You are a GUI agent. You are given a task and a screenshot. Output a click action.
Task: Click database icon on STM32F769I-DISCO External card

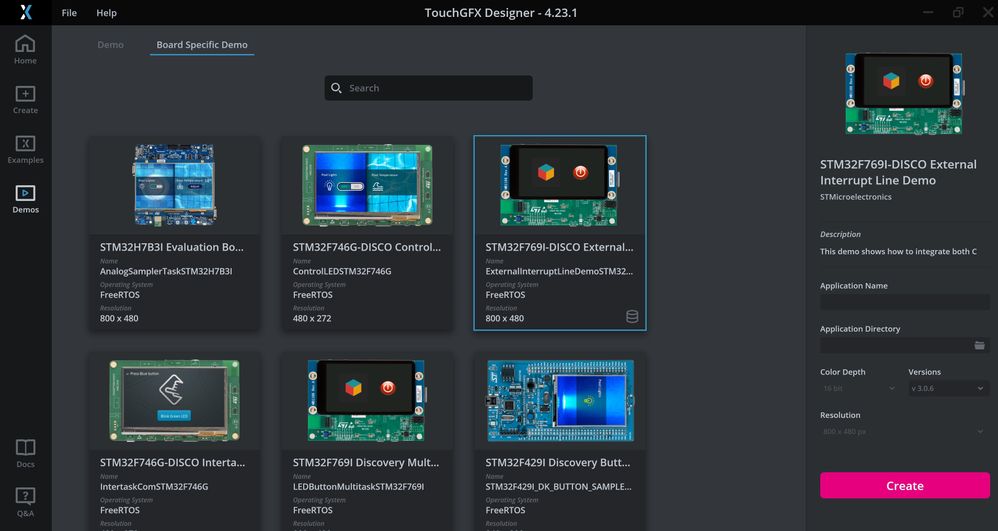click(x=631, y=316)
